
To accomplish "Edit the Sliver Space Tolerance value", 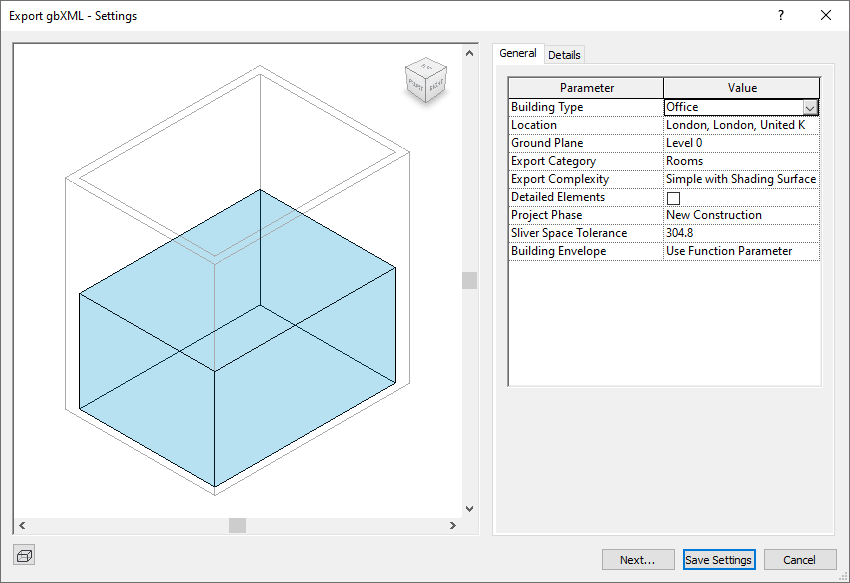I will coord(740,232).
